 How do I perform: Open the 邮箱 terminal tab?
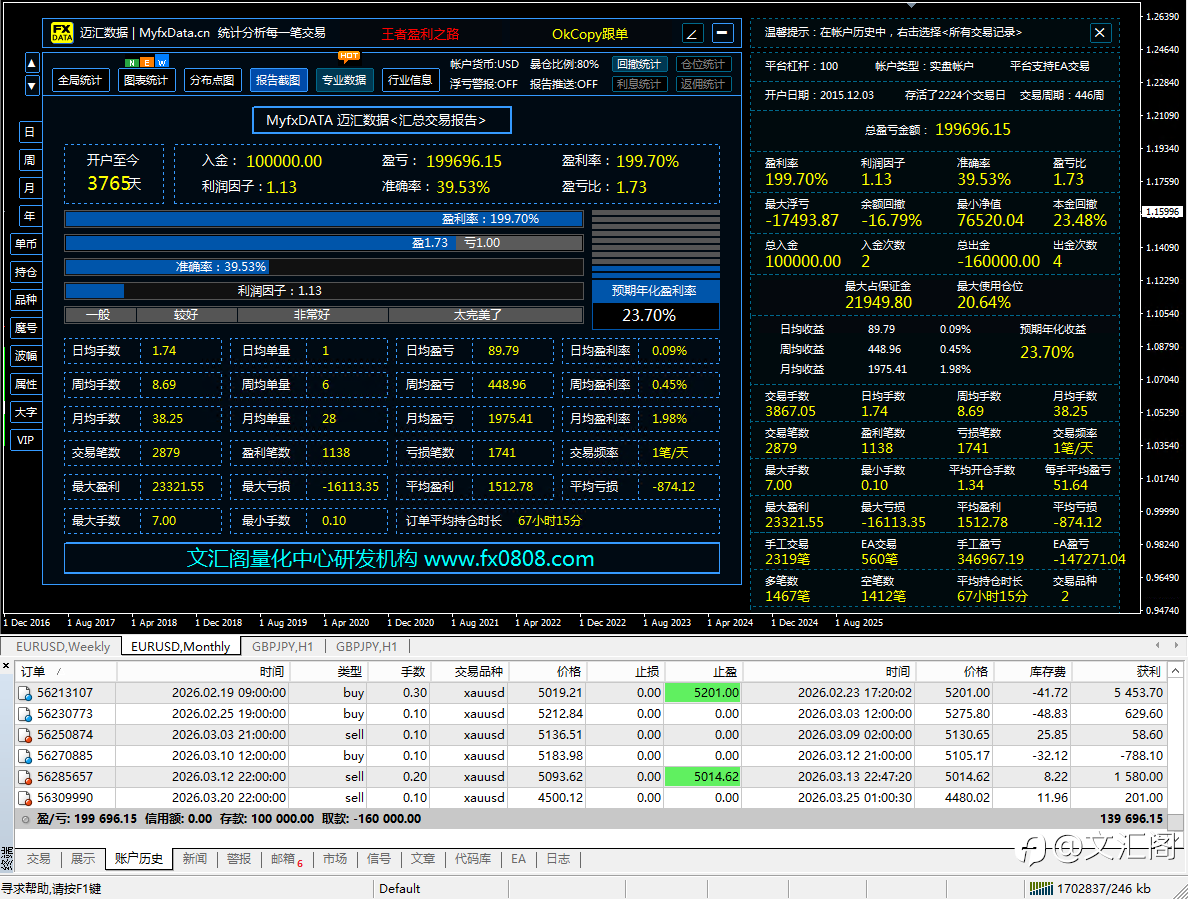tap(286, 859)
